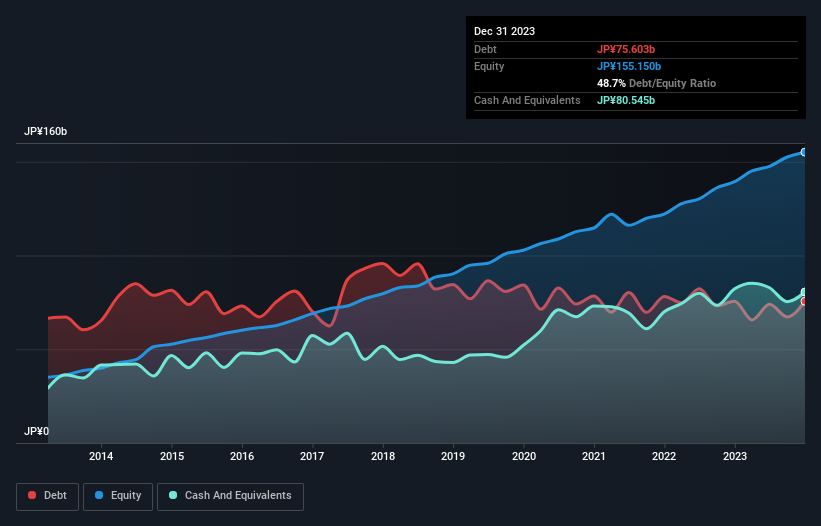Screen dimensions: 821x526
Task: Click the 2017 x-axis label
Action: (x=312, y=456)
